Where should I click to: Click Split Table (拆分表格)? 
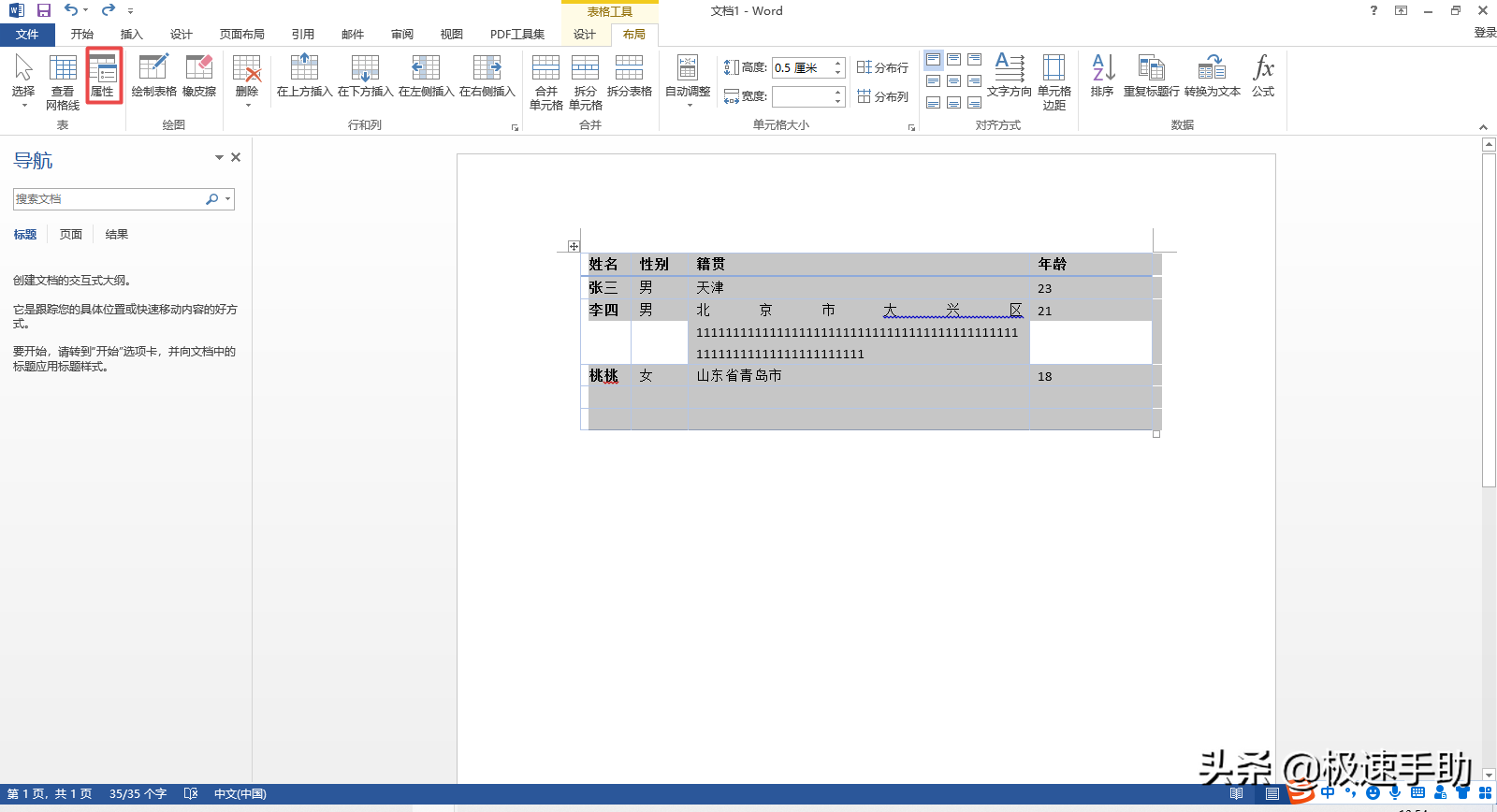pos(630,76)
